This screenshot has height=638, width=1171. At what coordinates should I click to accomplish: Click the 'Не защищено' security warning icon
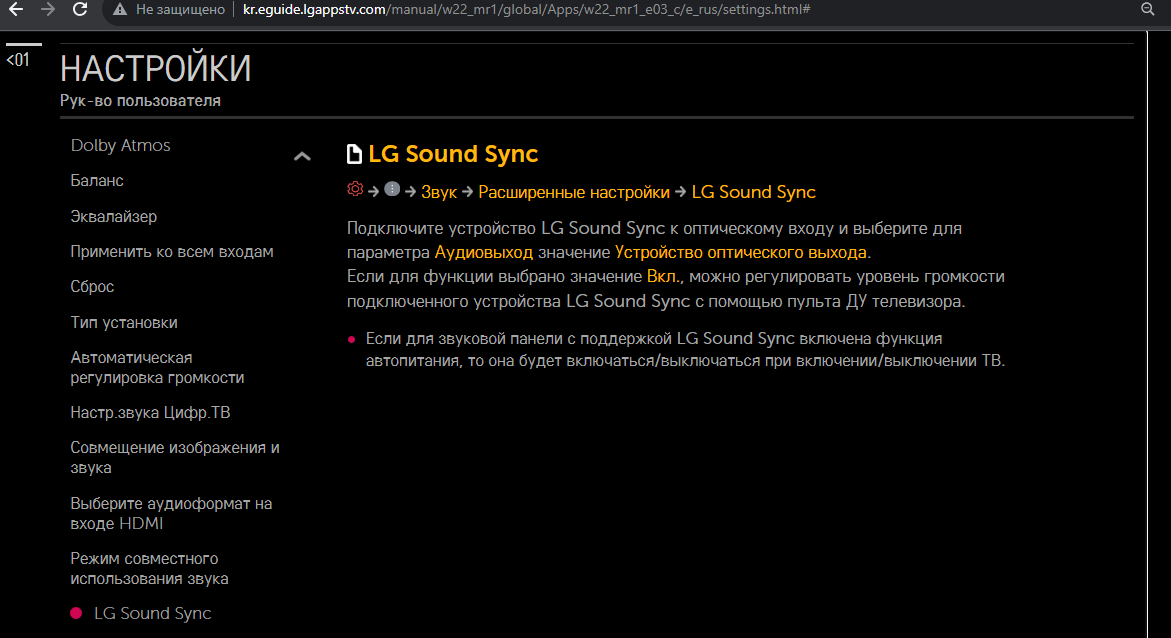point(120,9)
